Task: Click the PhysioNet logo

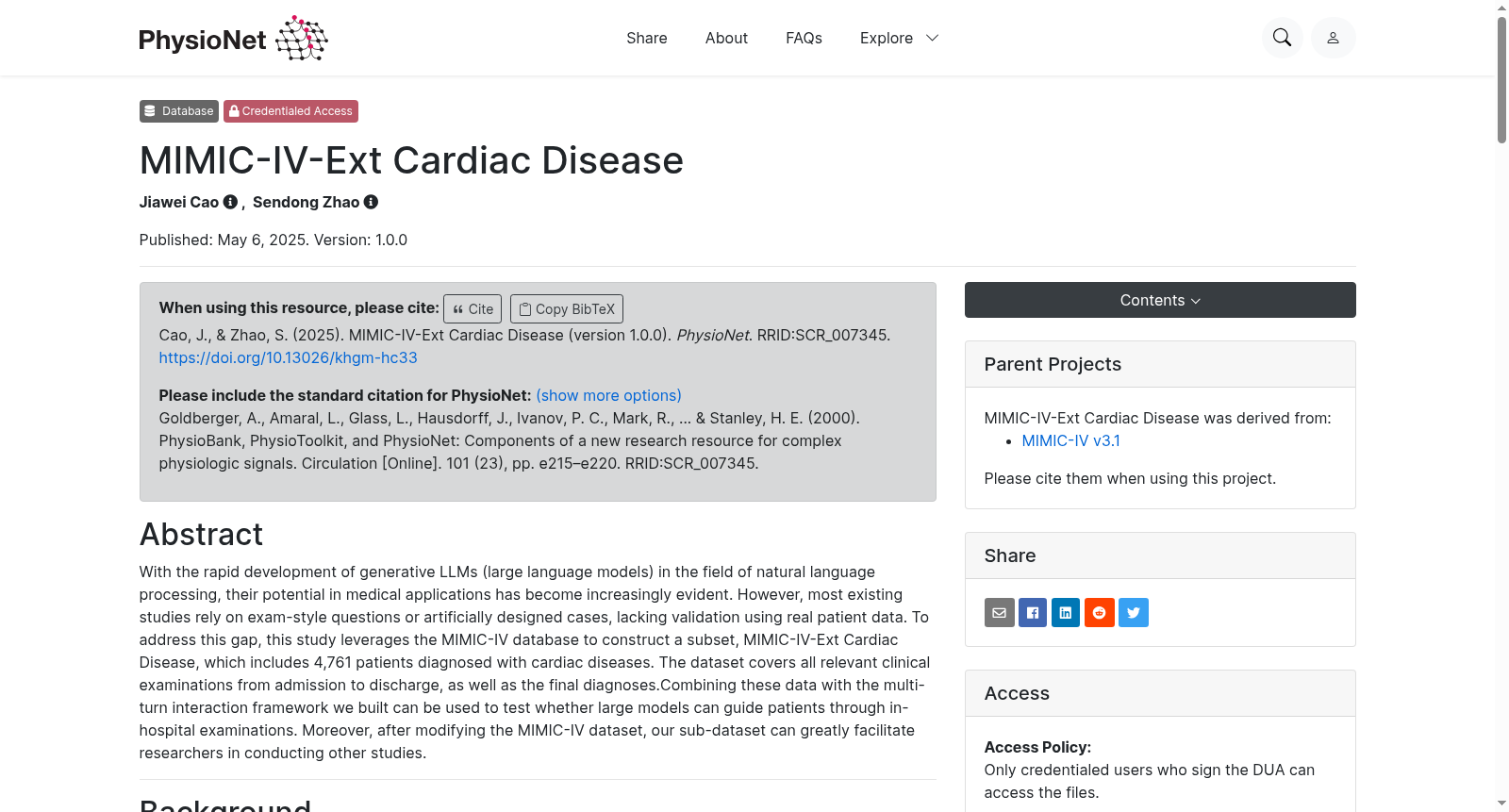Action: [x=233, y=39]
